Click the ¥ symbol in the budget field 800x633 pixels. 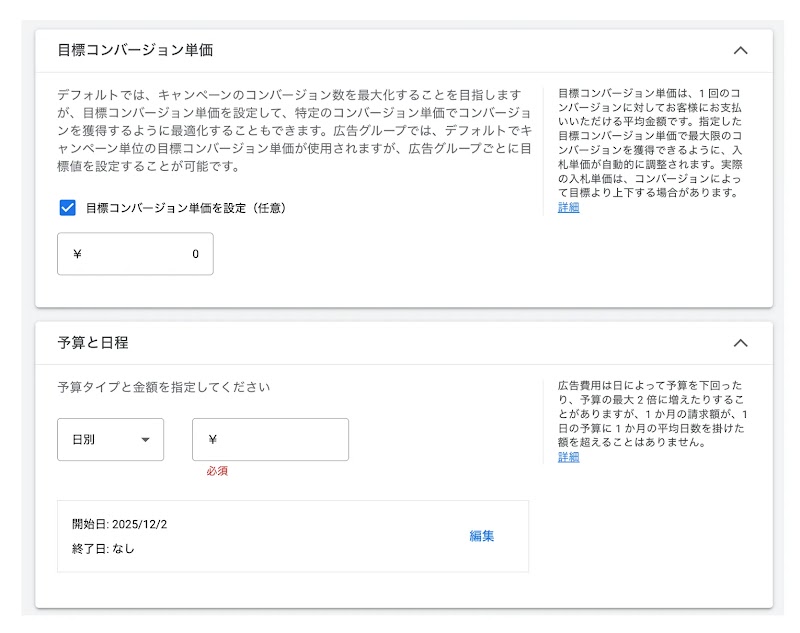[213, 439]
